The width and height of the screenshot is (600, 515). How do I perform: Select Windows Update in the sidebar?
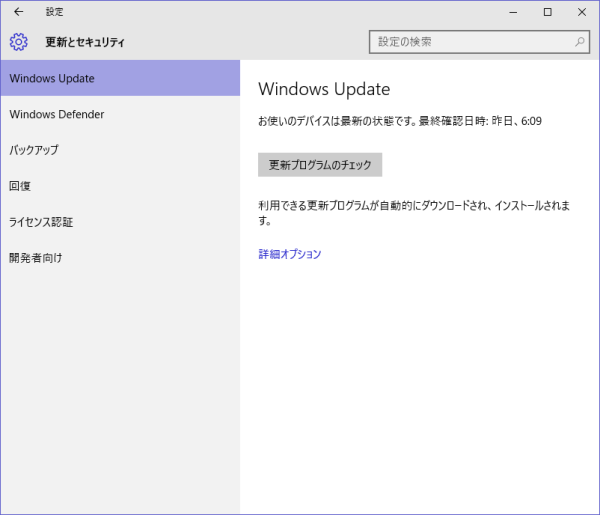point(120,78)
